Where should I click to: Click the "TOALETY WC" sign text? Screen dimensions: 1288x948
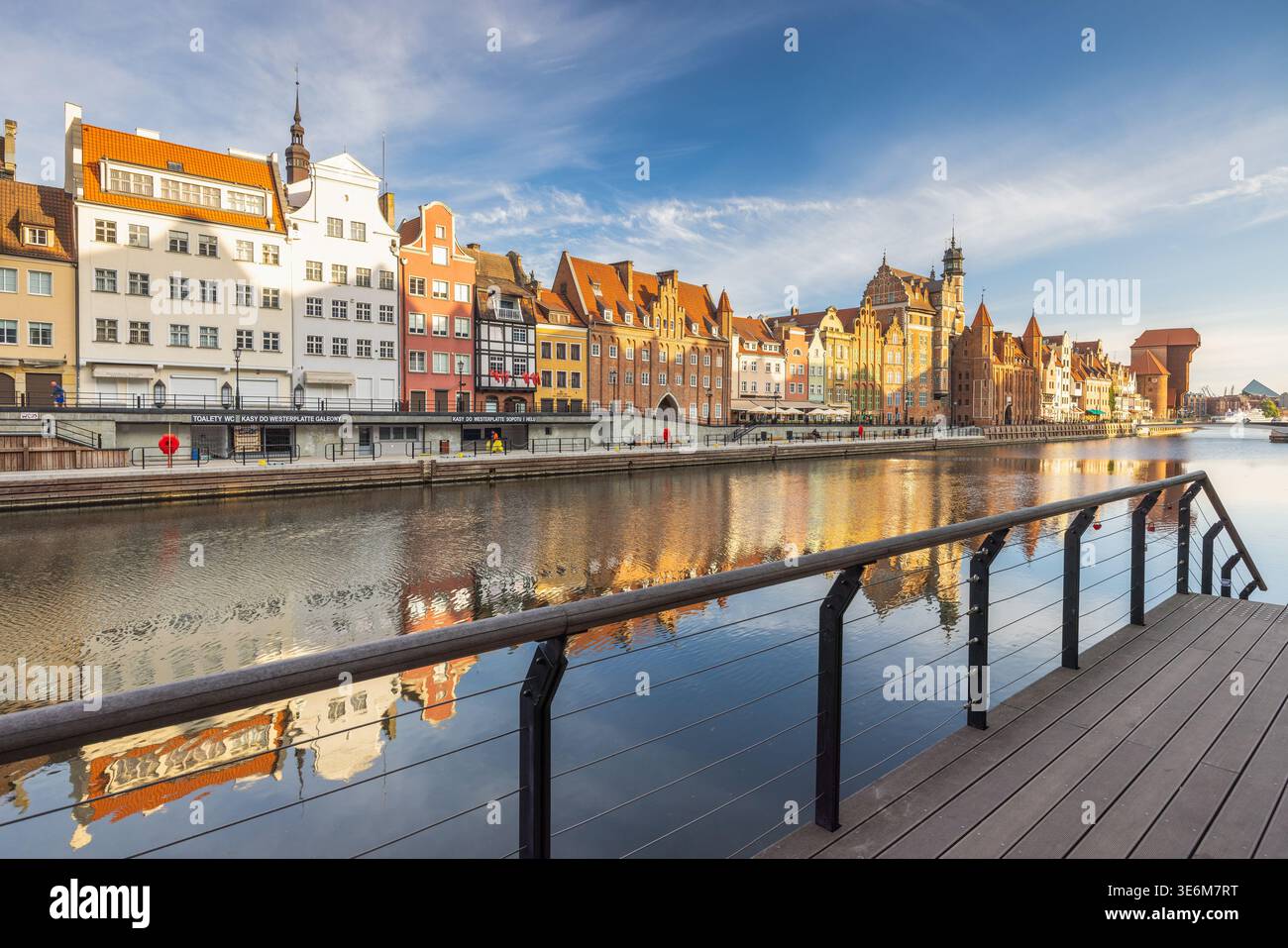pyautogui.click(x=212, y=419)
